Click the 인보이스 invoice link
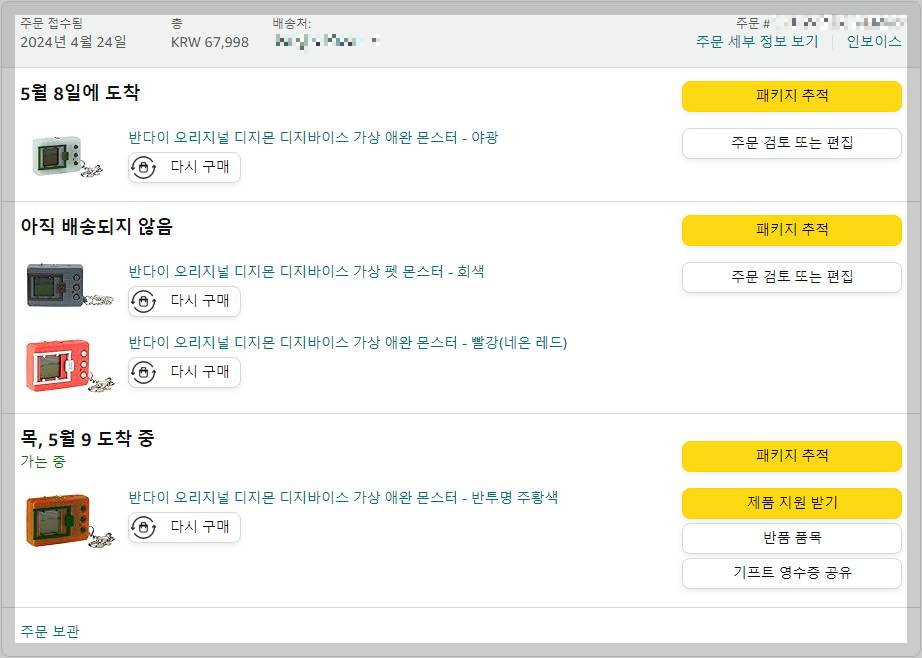The image size is (922, 658). (877, 41)
